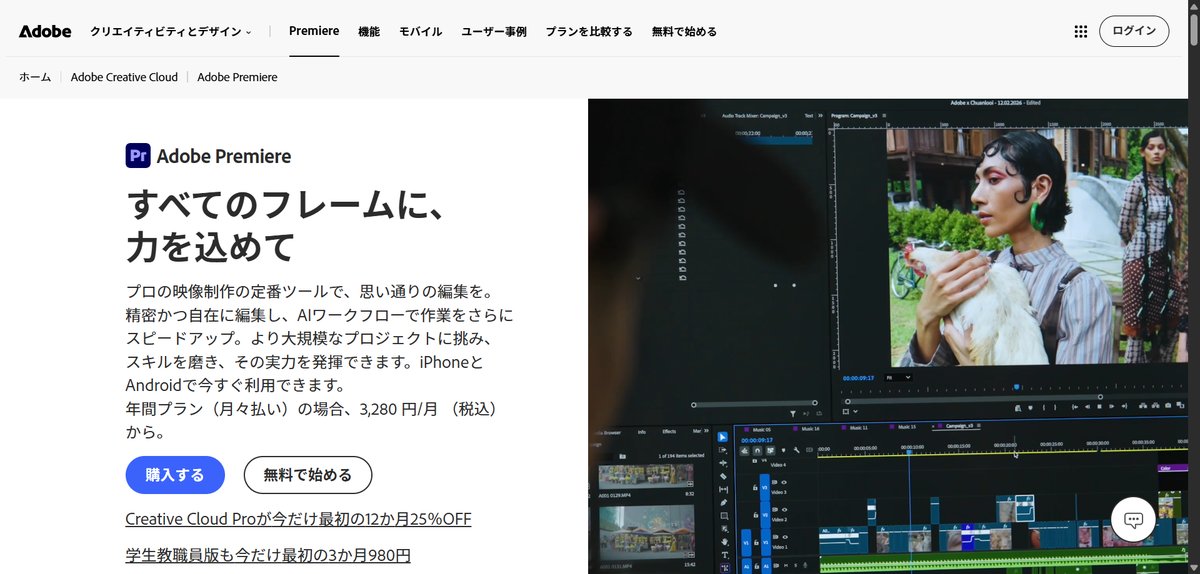Click the timeline wrench settings icon
This screenshot has height=574, width=1200.
796,450
